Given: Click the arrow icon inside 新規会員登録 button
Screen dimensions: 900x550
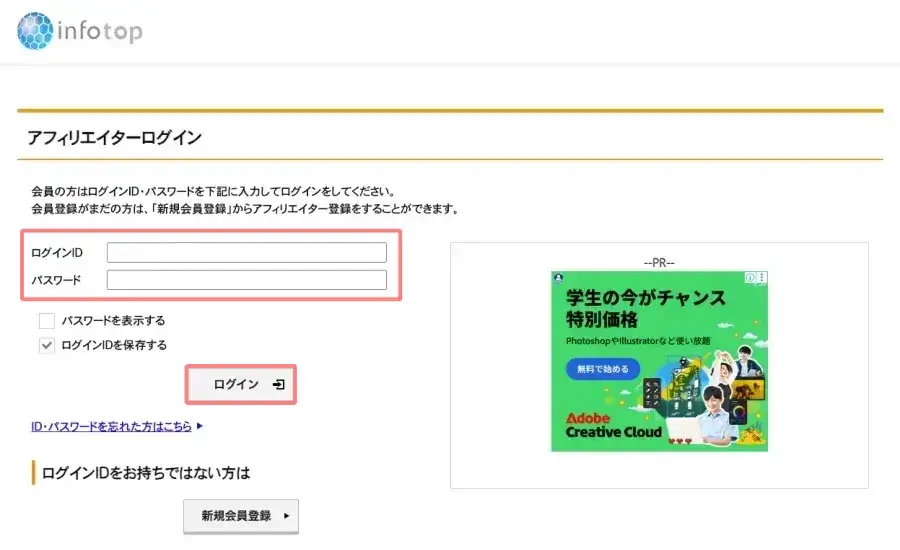Looking at the screenshot, I should click(x=287, y=516).
